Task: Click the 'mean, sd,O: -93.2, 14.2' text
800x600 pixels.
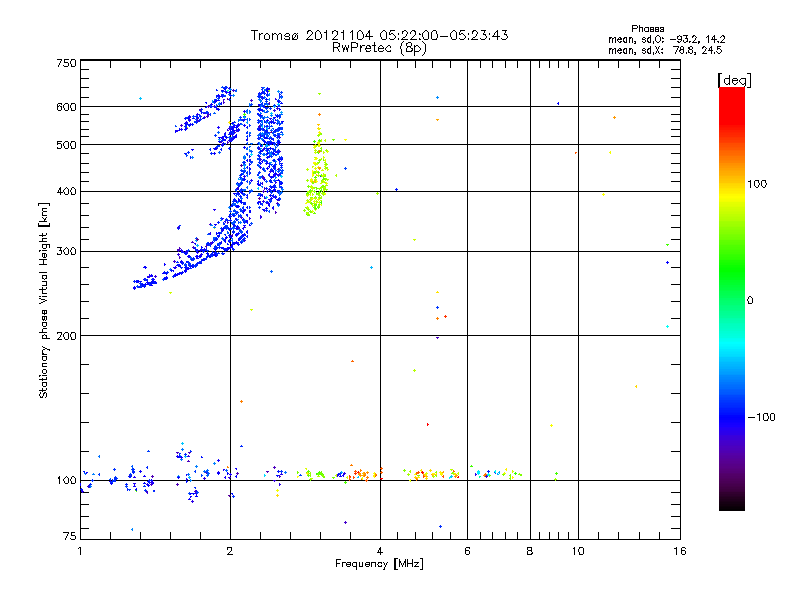Action: click(666, 39)
